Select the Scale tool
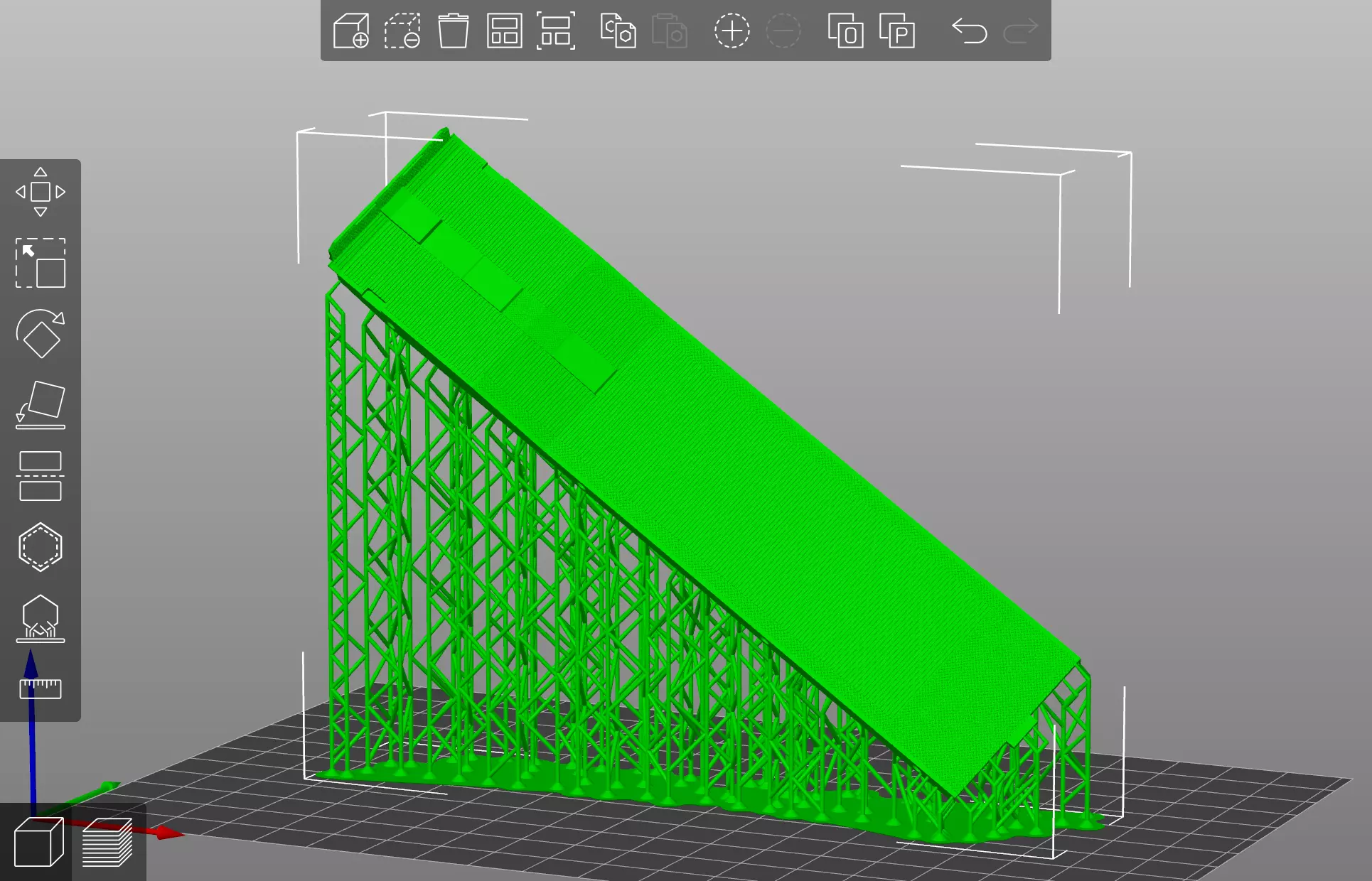The image size is (1372, 881). [x=41, y=263]
